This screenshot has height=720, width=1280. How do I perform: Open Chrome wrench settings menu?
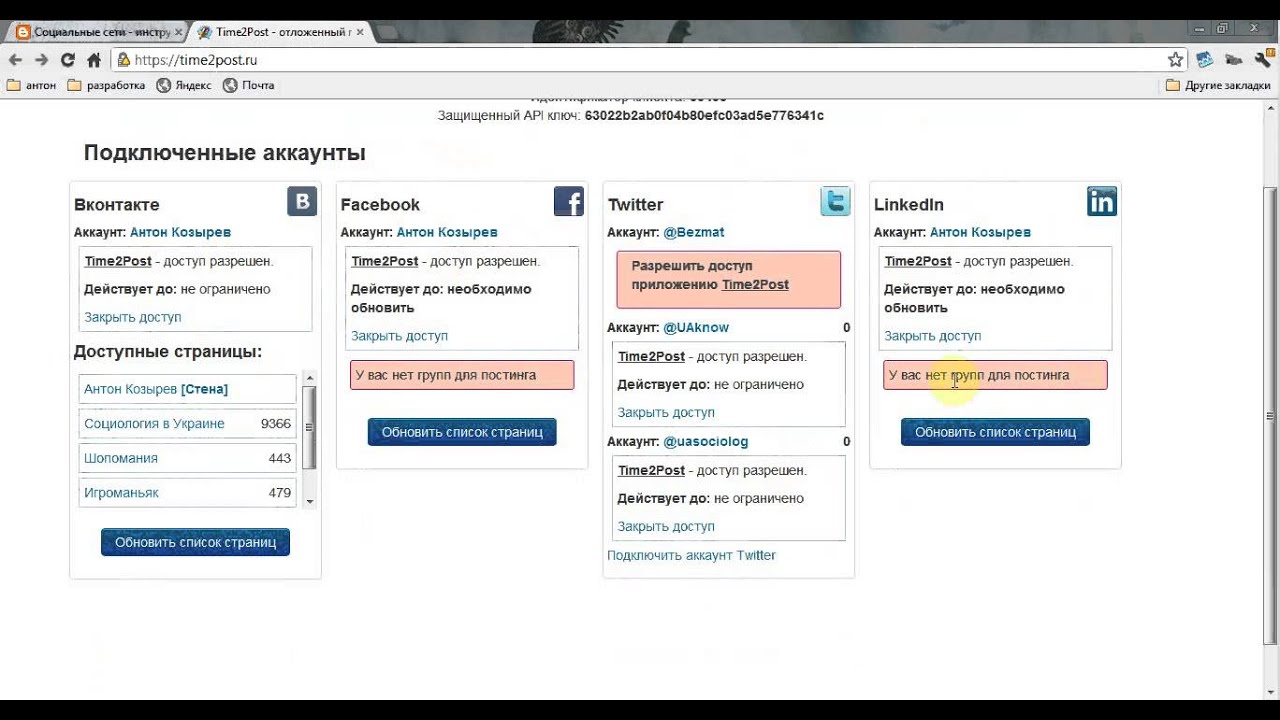coord(1262,60)
